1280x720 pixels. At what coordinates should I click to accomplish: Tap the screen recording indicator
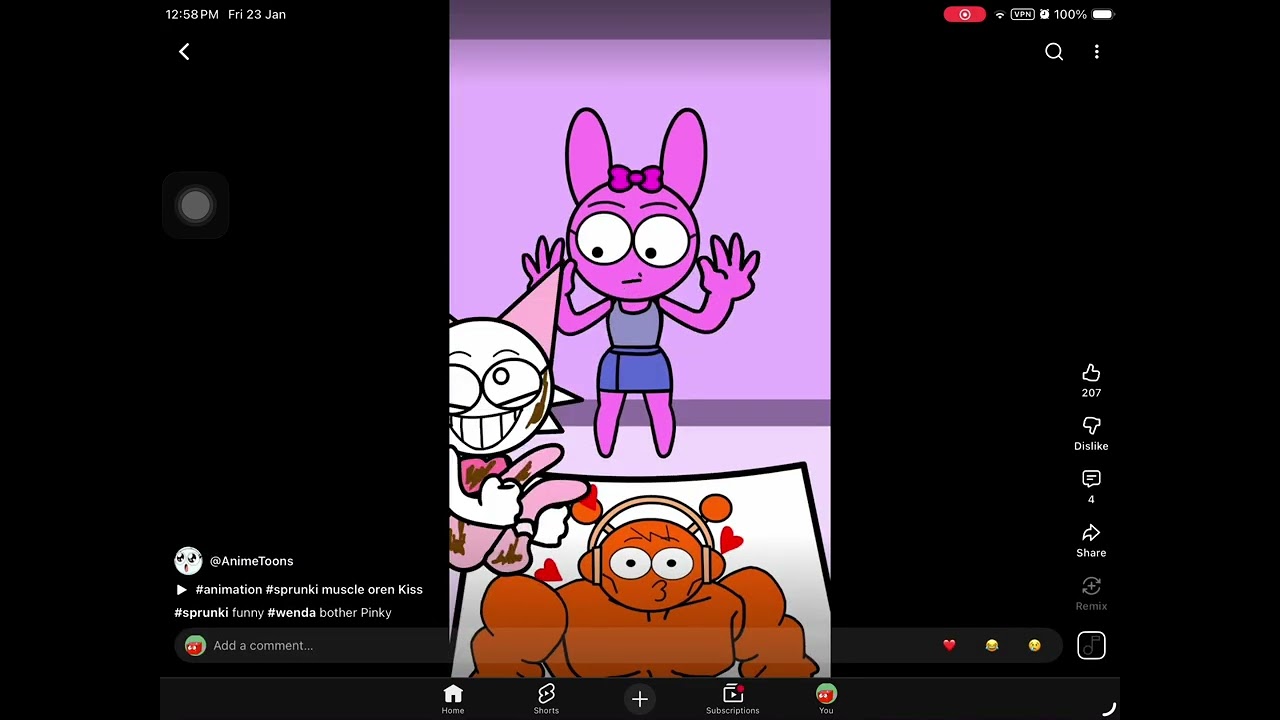click(x=965, y=15)
